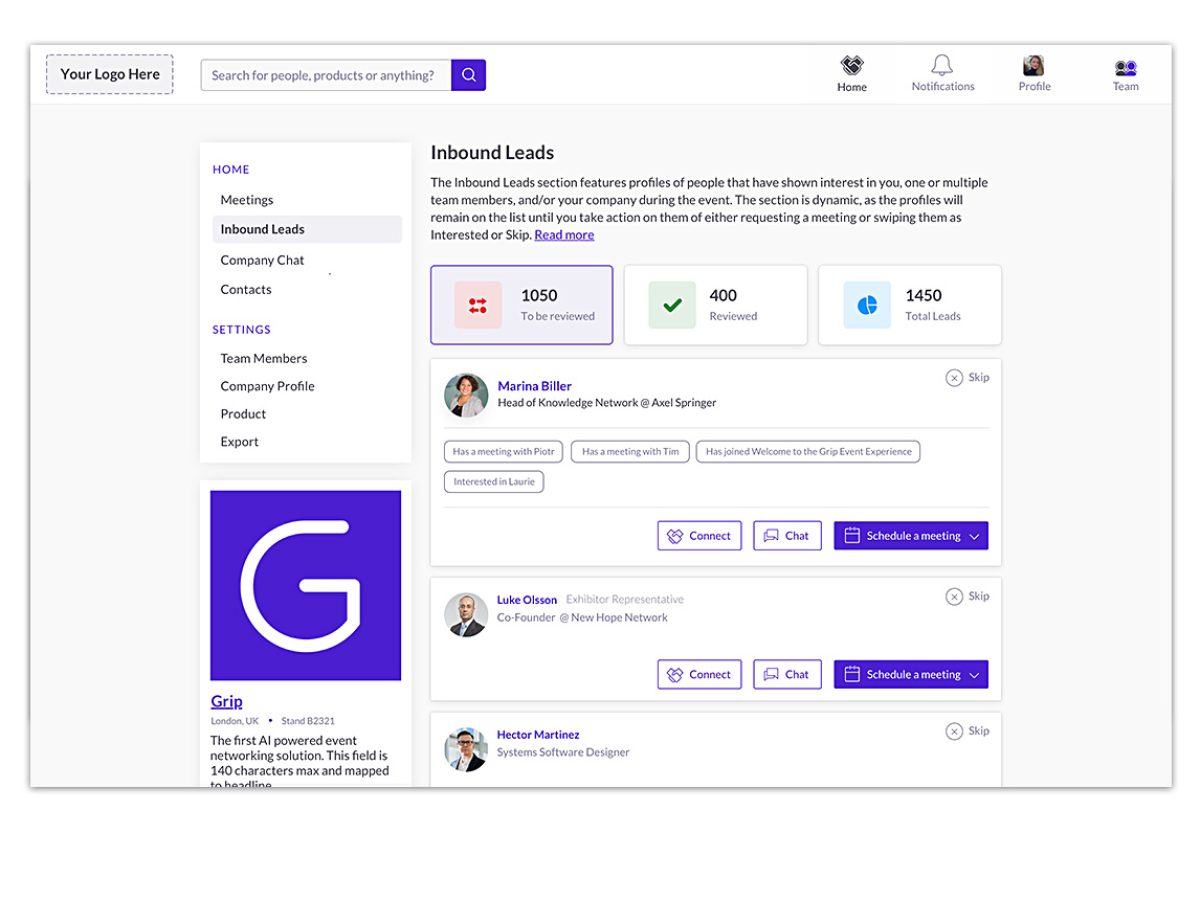Go to Company Chat in sidebar
Viewport: 1200px width, 900px height.
point(262,260)
